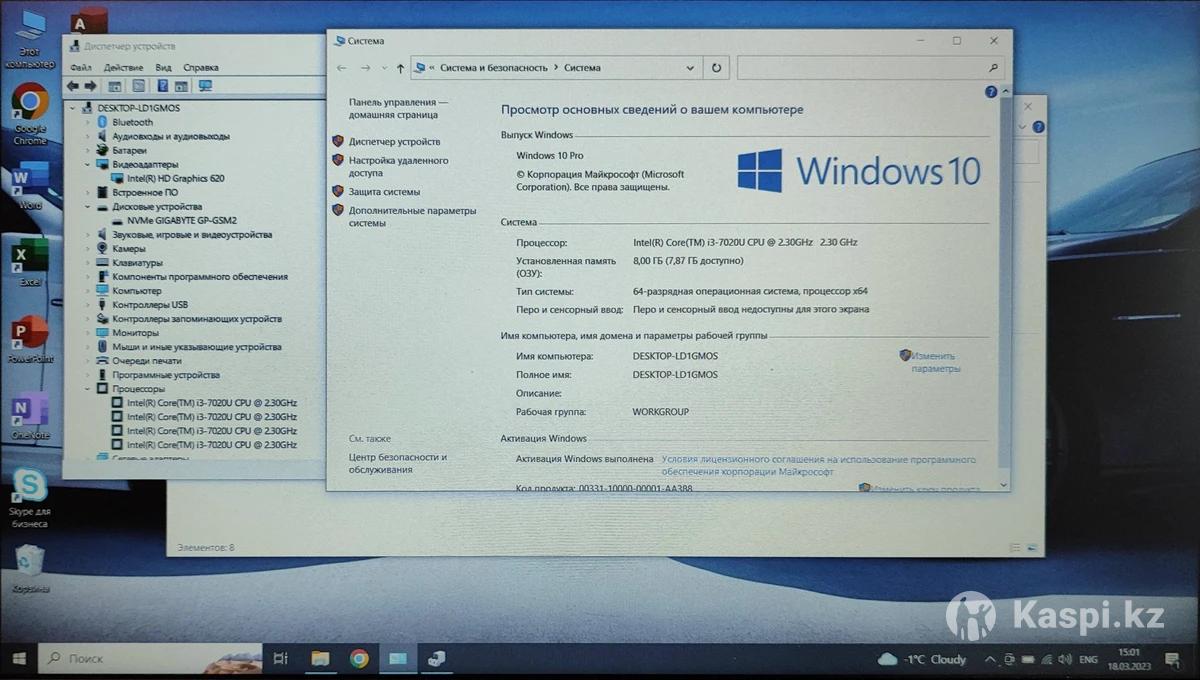Screen dimensions: 1200x680
Task: Click Настройка удаленного доступа link
Action: (x=398, y=166)
